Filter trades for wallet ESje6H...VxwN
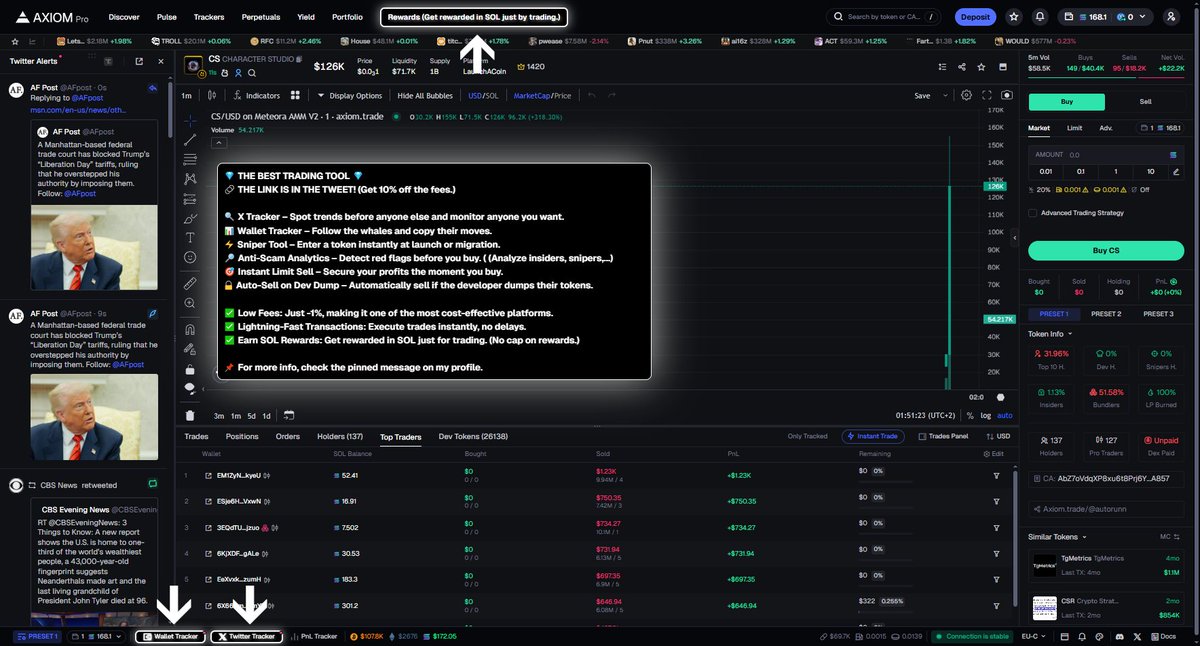Viewport: 1200px width, 646px height. click(x=996, y=501)
